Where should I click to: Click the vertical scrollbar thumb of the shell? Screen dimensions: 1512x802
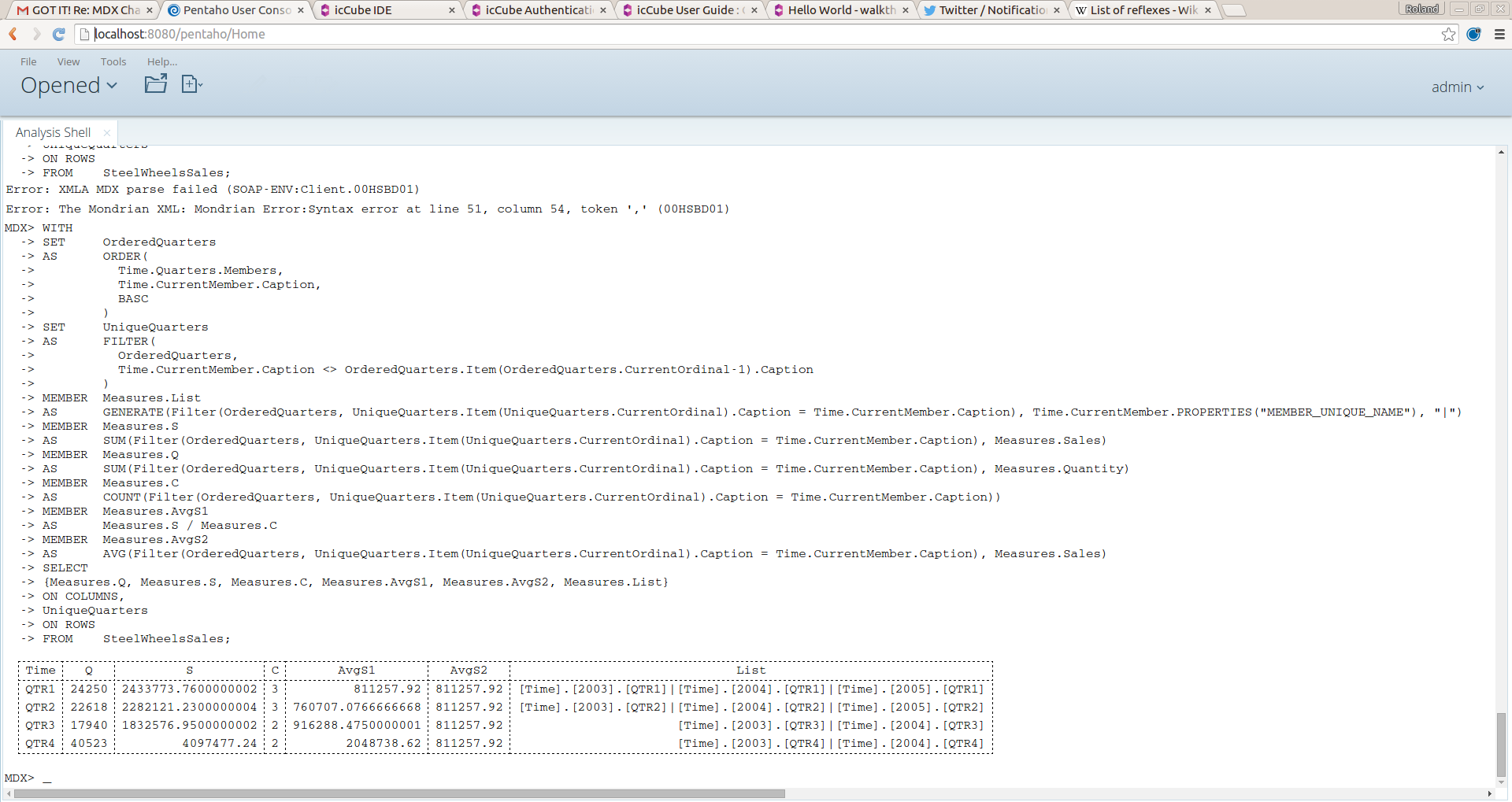point(1501,745)
